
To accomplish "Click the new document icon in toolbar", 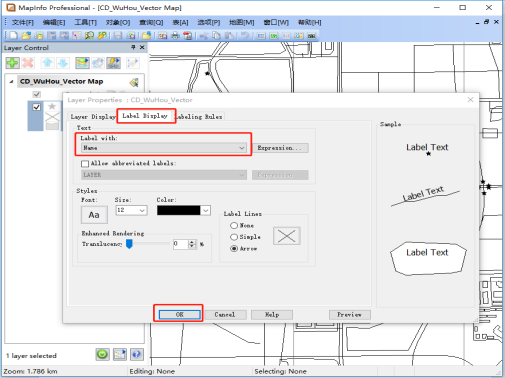I will pyautogui.click(x=13, y=35).
